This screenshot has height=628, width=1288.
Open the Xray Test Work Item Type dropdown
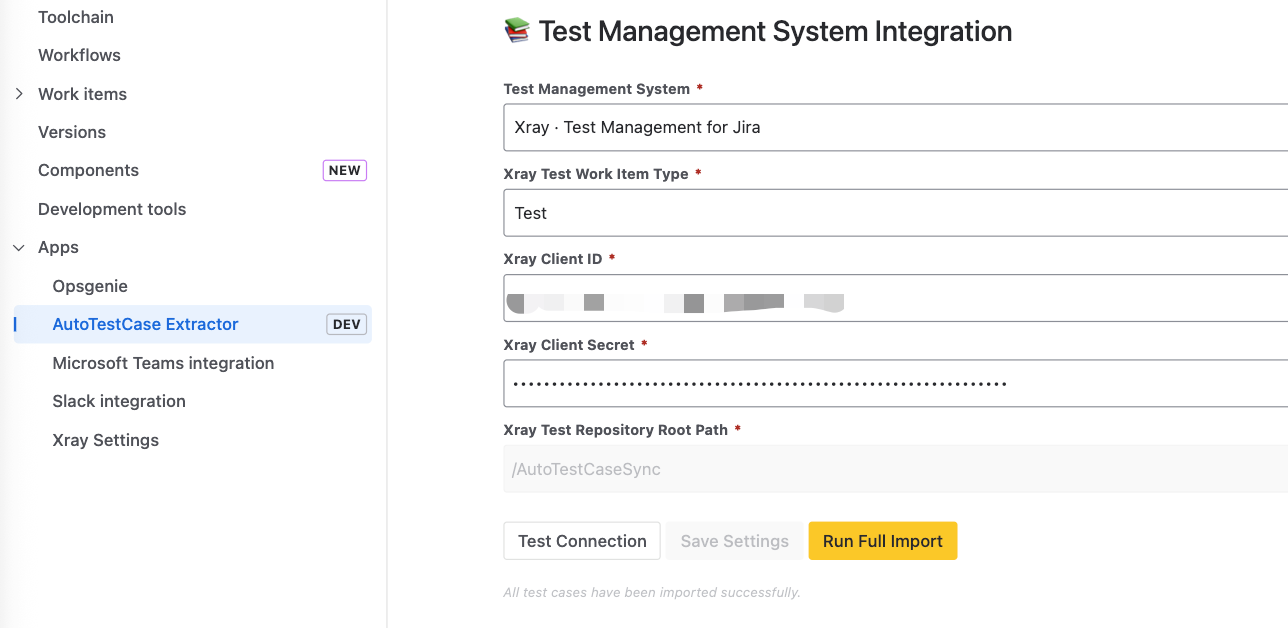895,213
